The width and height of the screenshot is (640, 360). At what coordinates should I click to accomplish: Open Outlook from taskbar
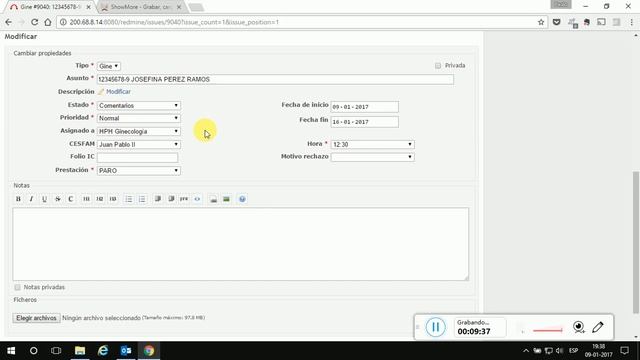point(126,351)
